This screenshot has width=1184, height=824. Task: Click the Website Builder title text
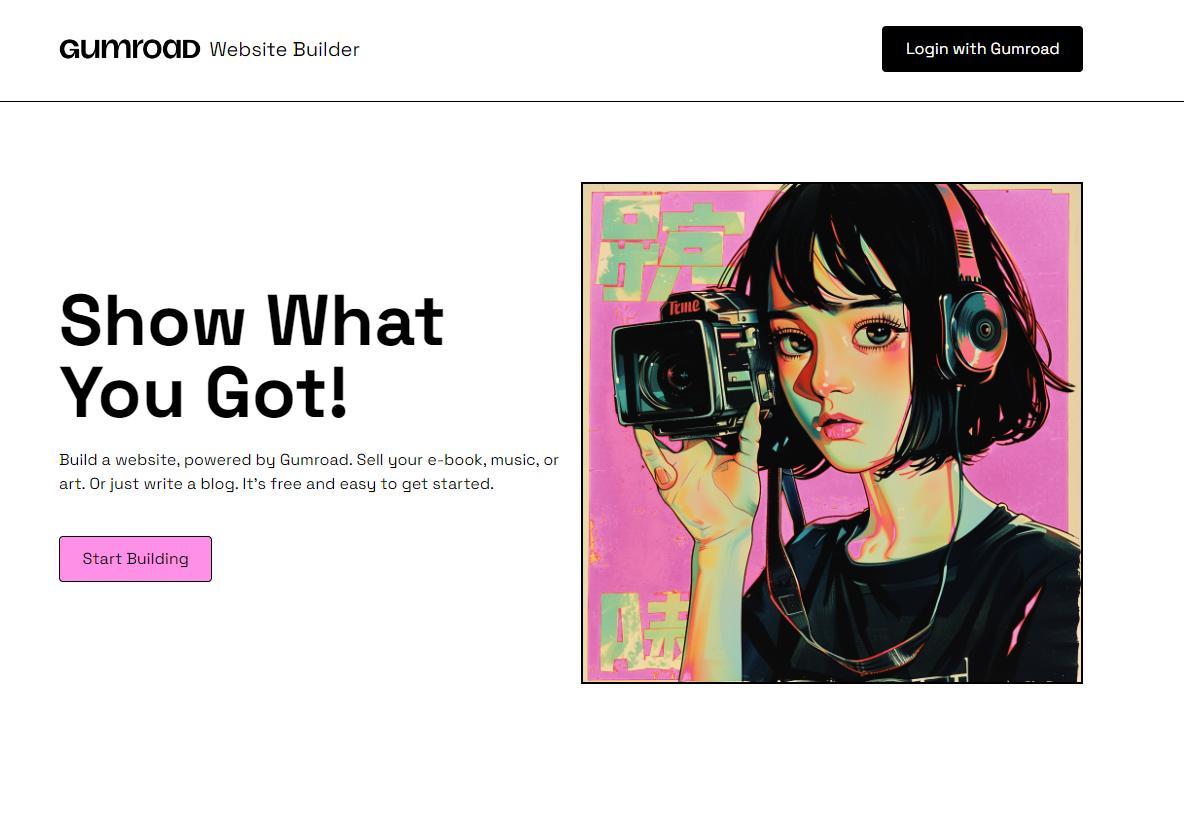point(285,49)
